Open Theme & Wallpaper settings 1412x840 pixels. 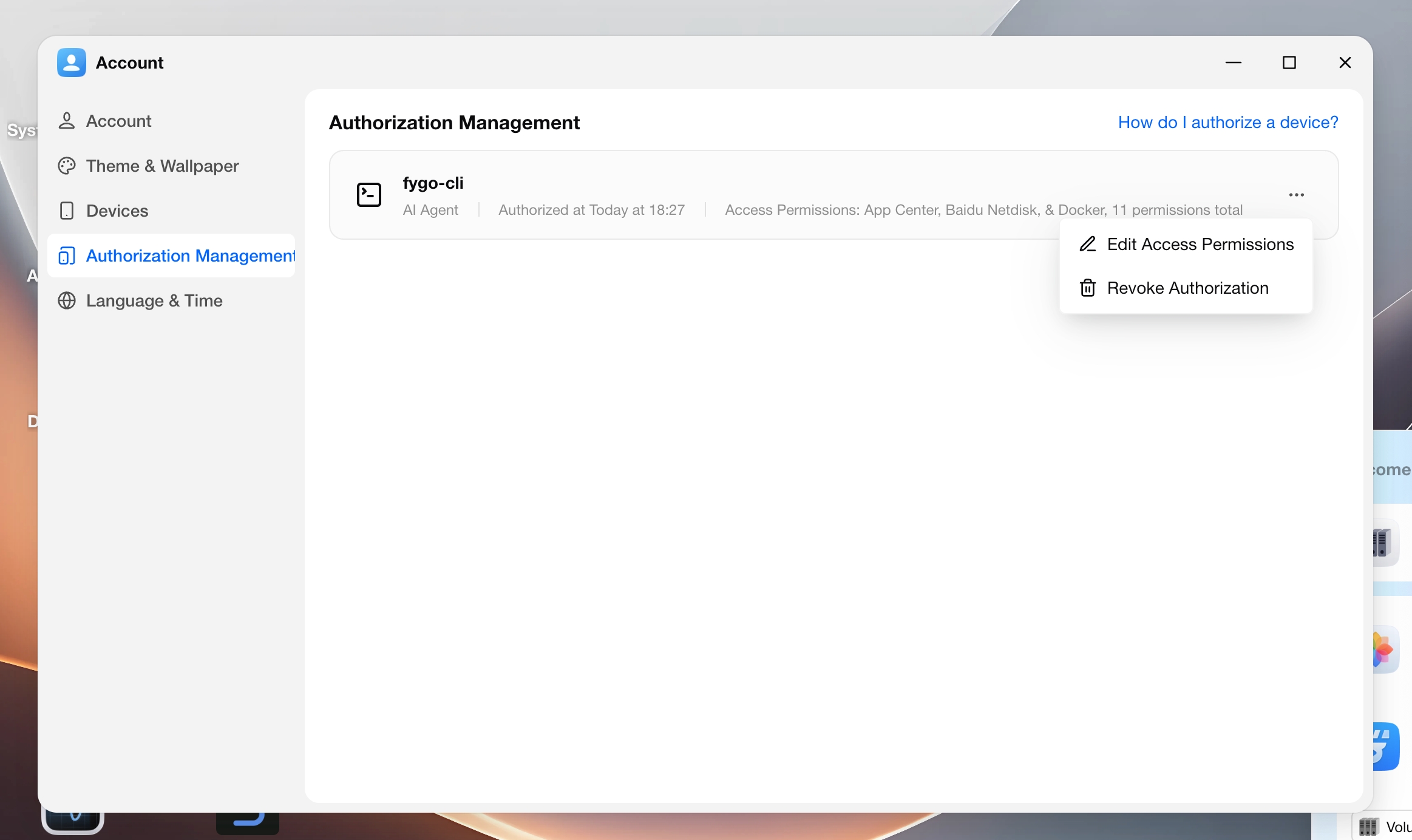171,166
